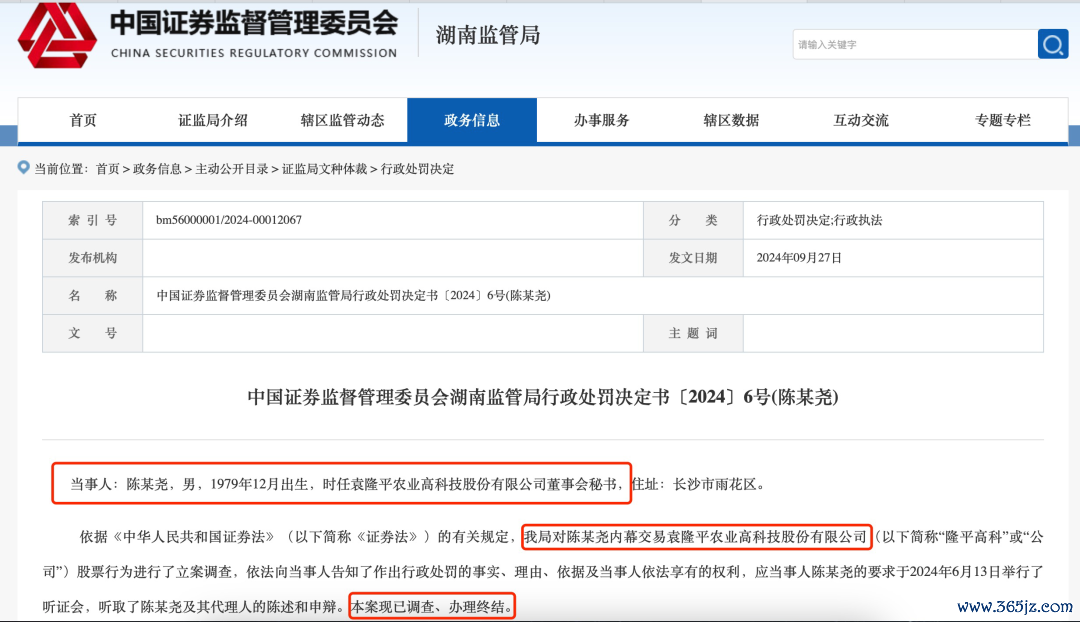Image resolution: width=1080 pixels, height=622 pixels.
Task: Click the document name in the 名称 row
Action: [353, 296]
